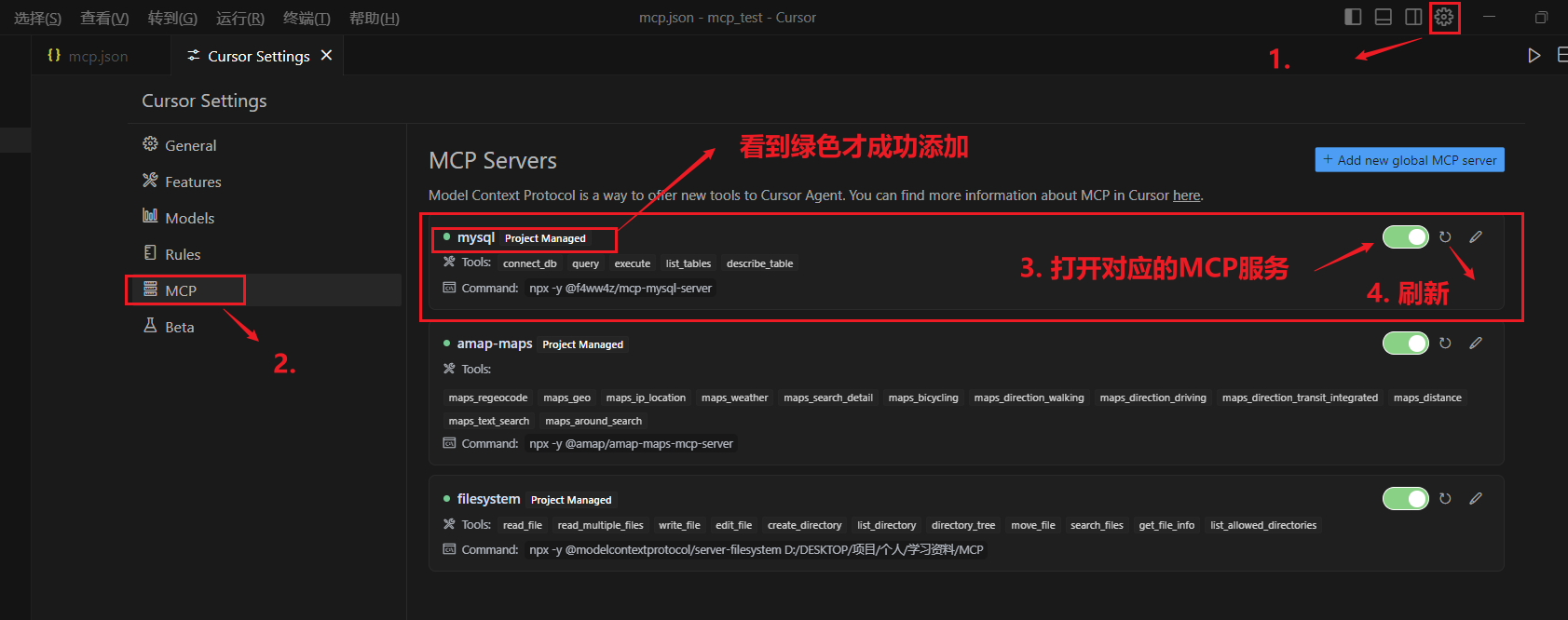Turn off the filesystem server toggle
Screen dimensions: 1568x620
(x=1406, y=499)
